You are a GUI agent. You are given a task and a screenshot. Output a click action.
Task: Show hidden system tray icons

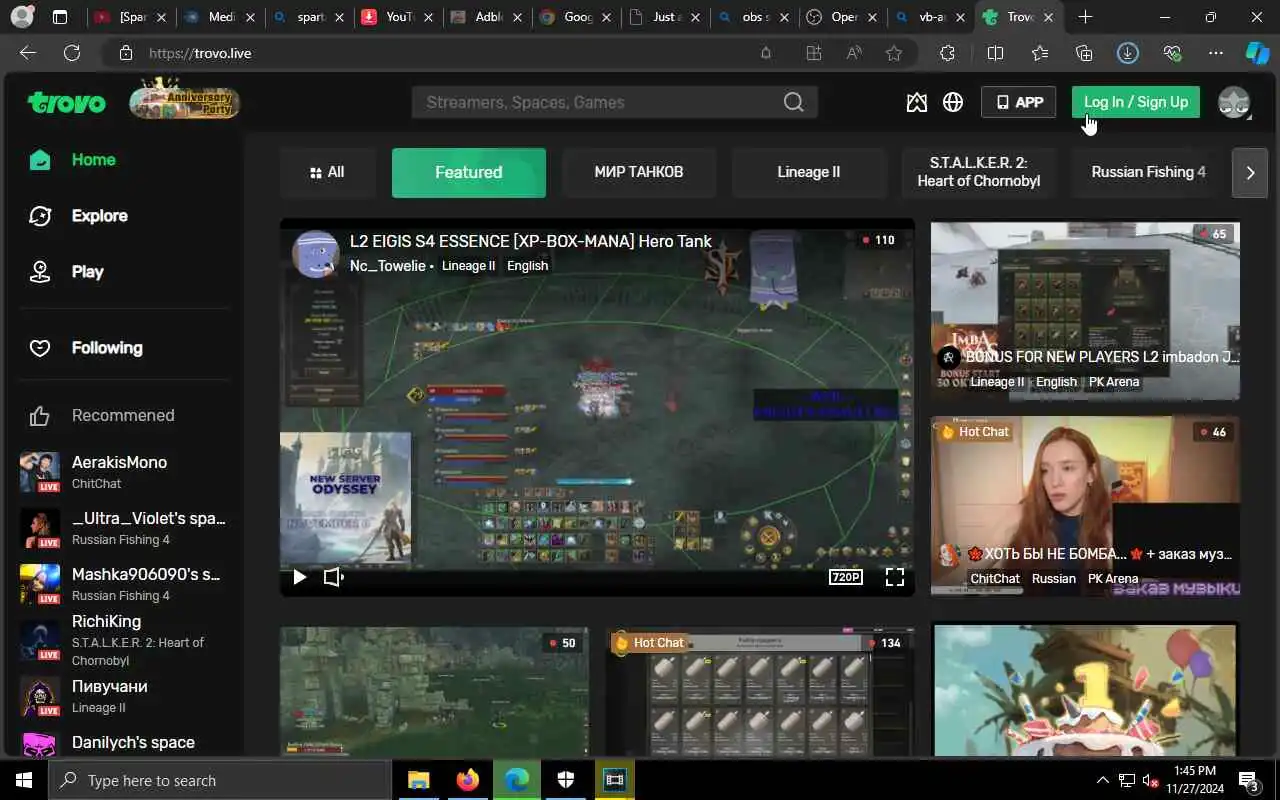point(1103,780)
